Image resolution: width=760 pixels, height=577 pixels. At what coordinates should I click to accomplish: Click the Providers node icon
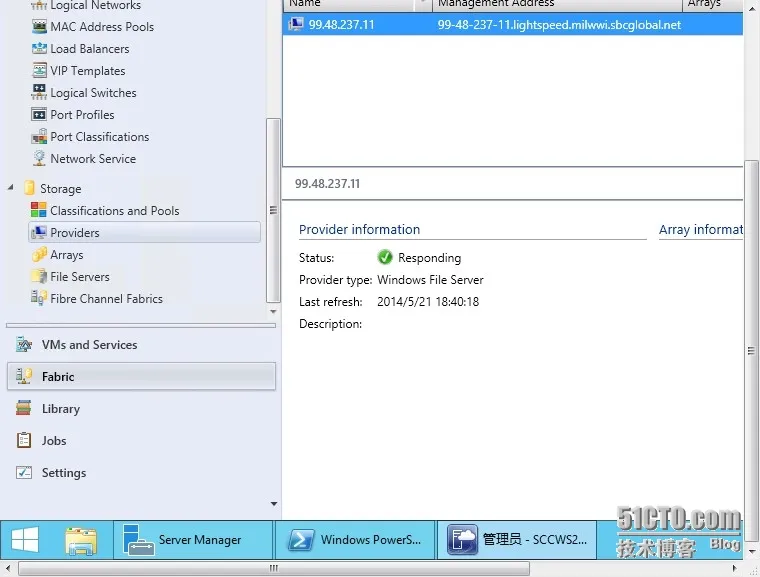click(39, 232)
